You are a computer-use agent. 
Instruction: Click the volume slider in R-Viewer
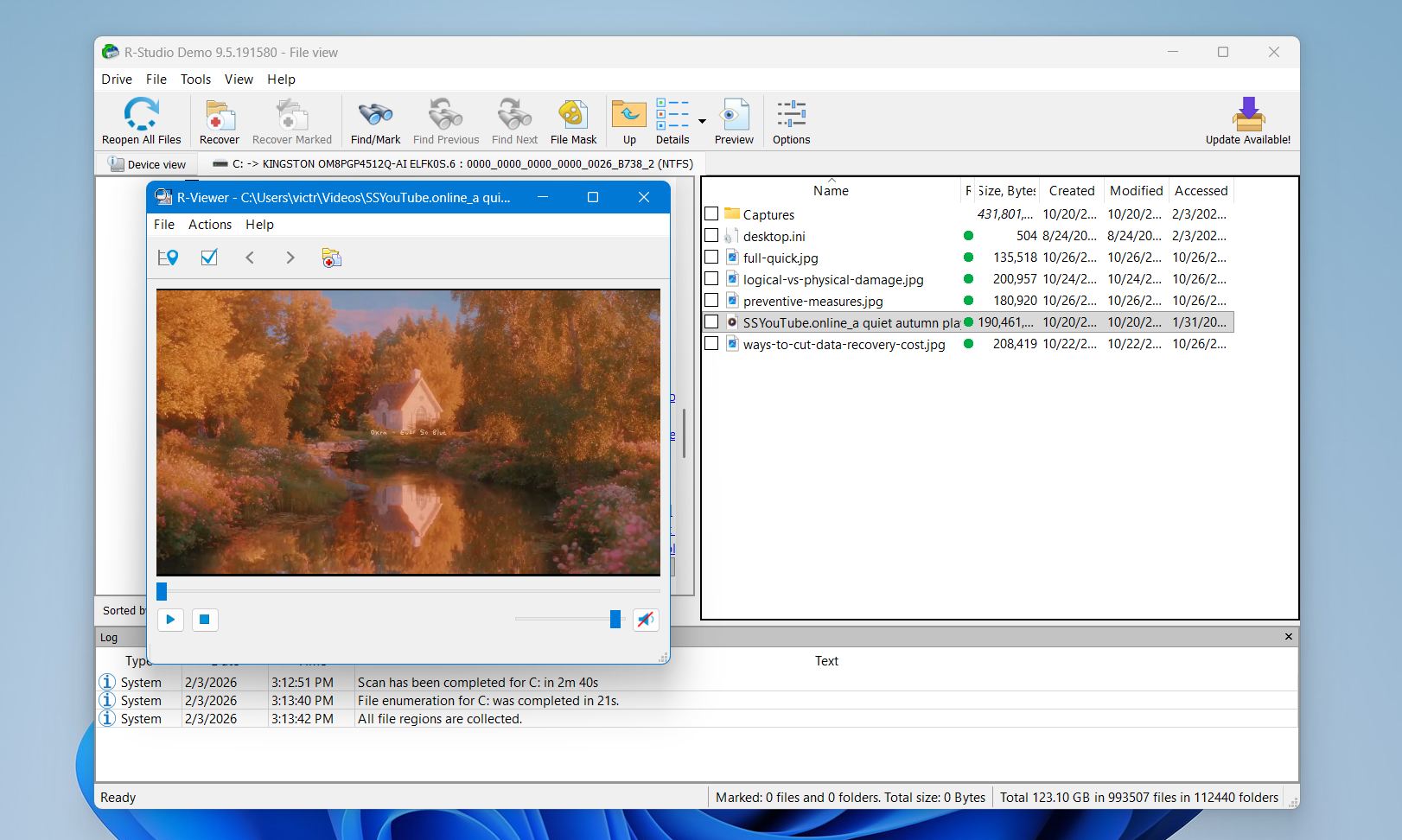567,619
